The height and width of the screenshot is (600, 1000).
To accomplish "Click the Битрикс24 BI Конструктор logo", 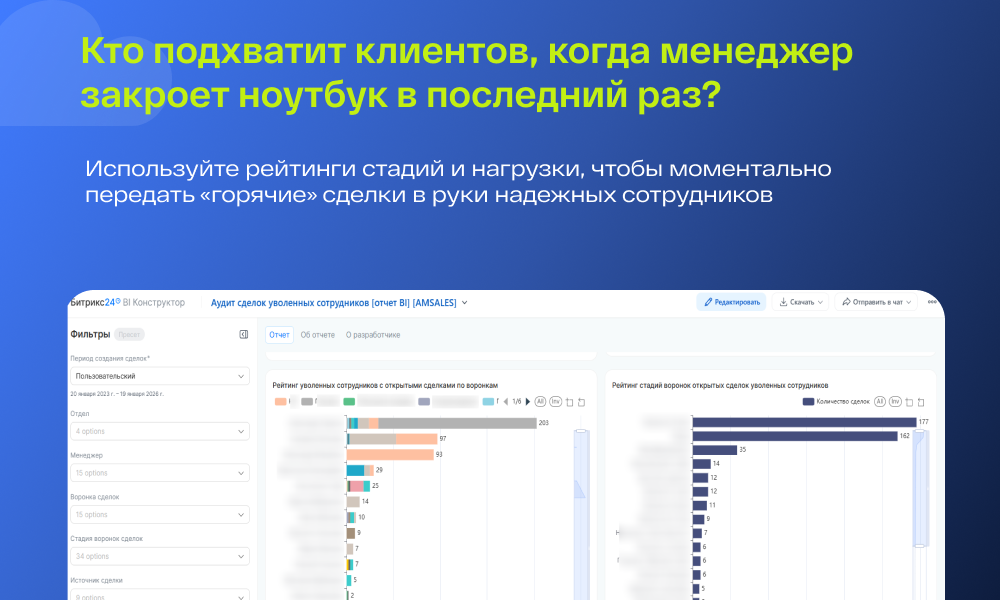I will tap(128, 302).
